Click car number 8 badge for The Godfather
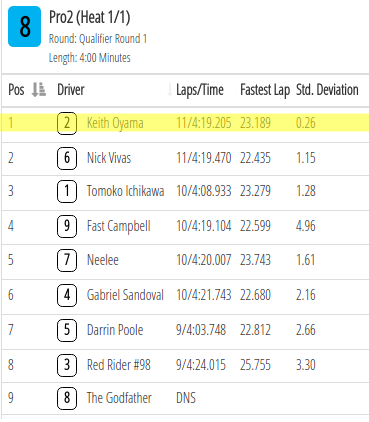This screenshot has height=422, width=369. click(67, 398)
